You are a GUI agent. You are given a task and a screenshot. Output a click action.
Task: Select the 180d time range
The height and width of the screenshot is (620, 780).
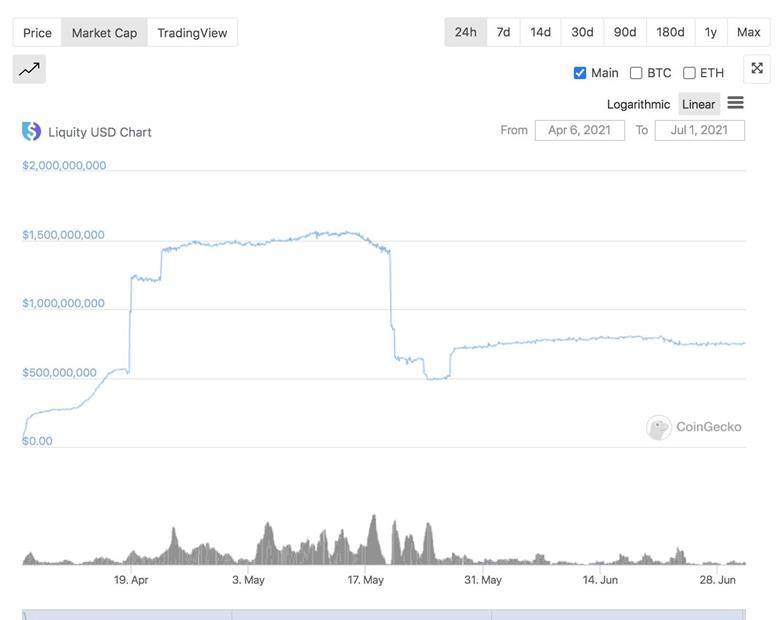click(670, 32)
